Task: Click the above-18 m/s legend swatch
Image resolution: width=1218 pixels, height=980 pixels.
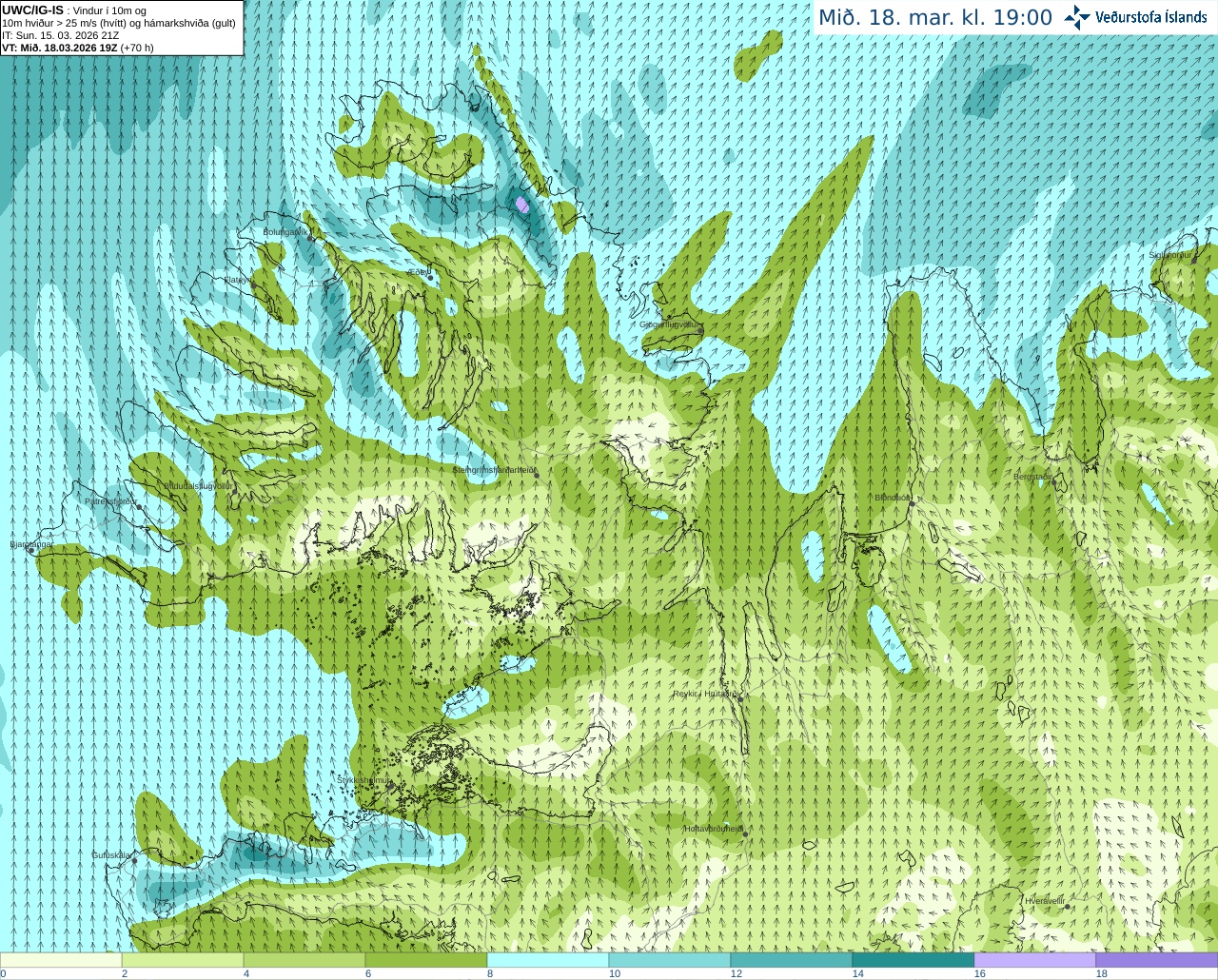Action: coord(1157,960)
